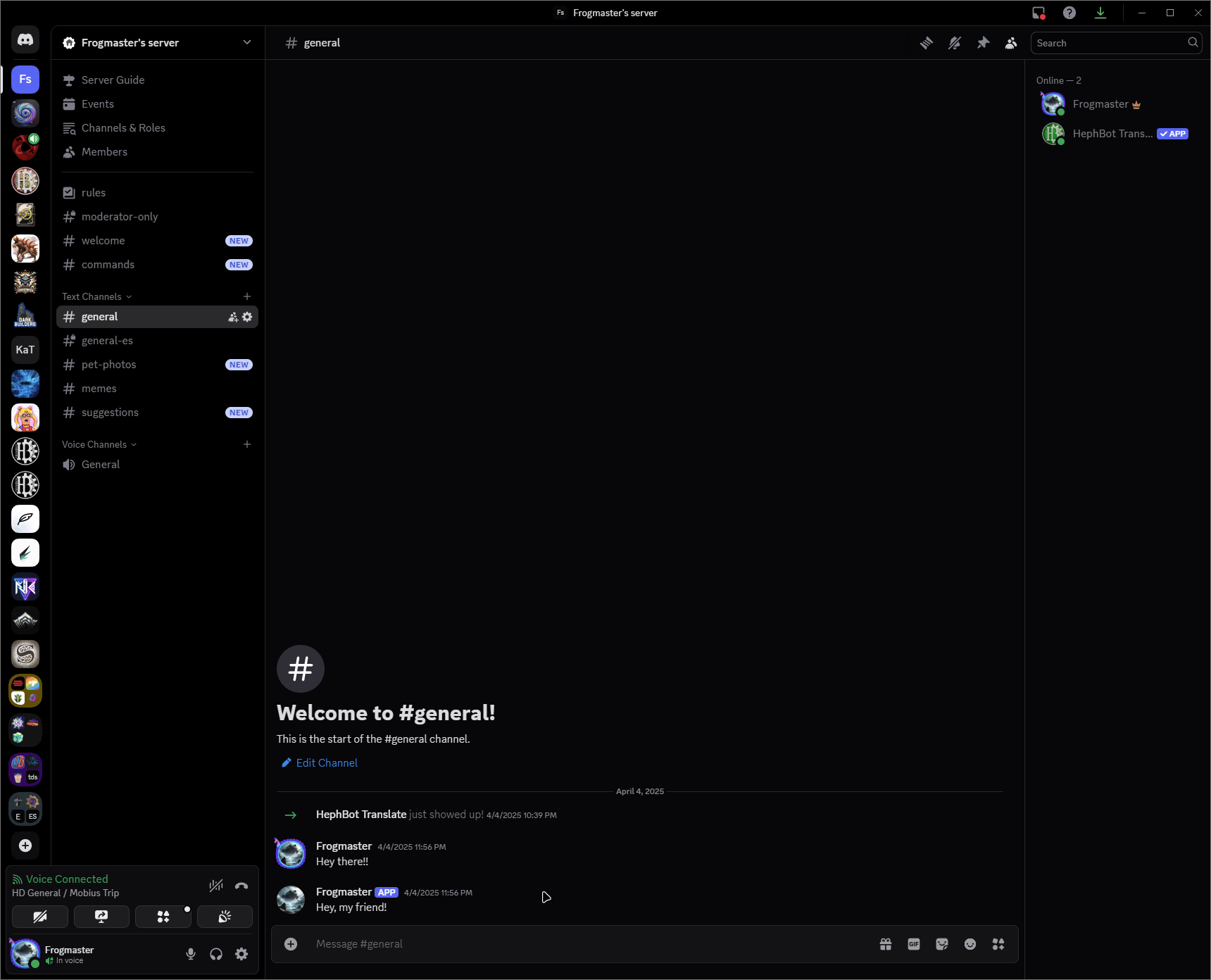Click the gift icon in message bar
The width and height of the screenshot is (1211, 980).
point(885,944)
